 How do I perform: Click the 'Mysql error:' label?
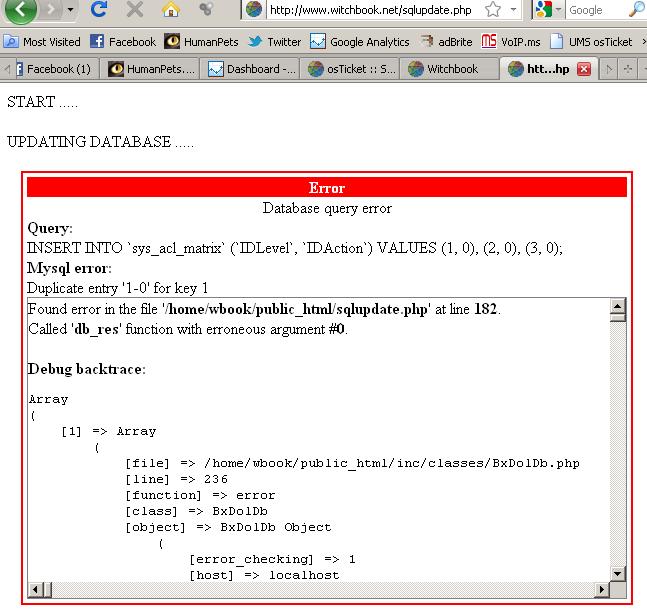69,268
